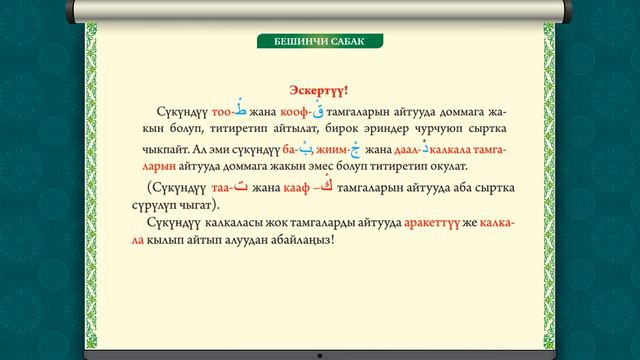The width and height of the screenshot is (640, 360).
Task: Click the red word "тоо-"
Action: (x=223, y=112)
